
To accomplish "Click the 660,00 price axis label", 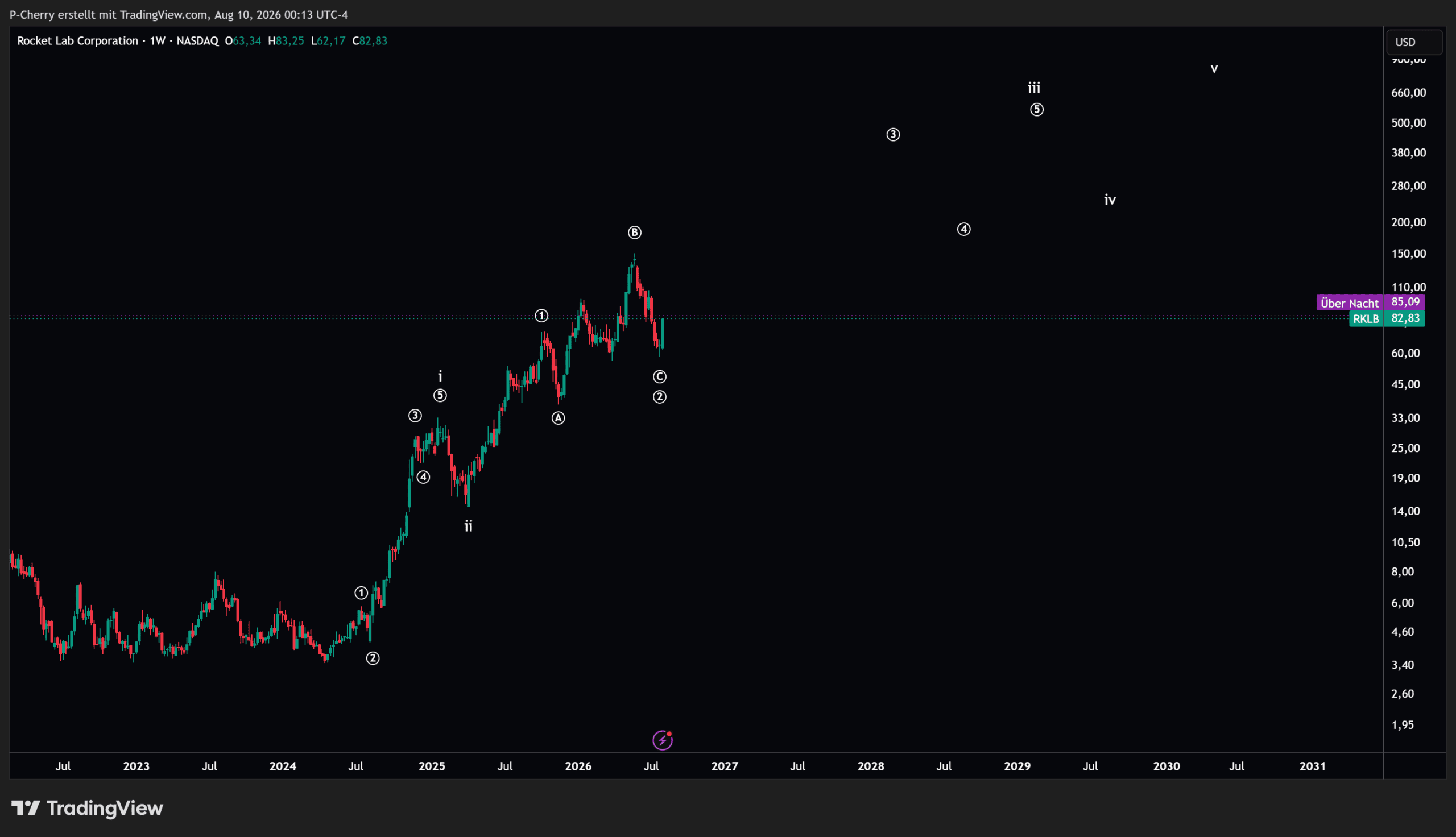I will 1408,93.
